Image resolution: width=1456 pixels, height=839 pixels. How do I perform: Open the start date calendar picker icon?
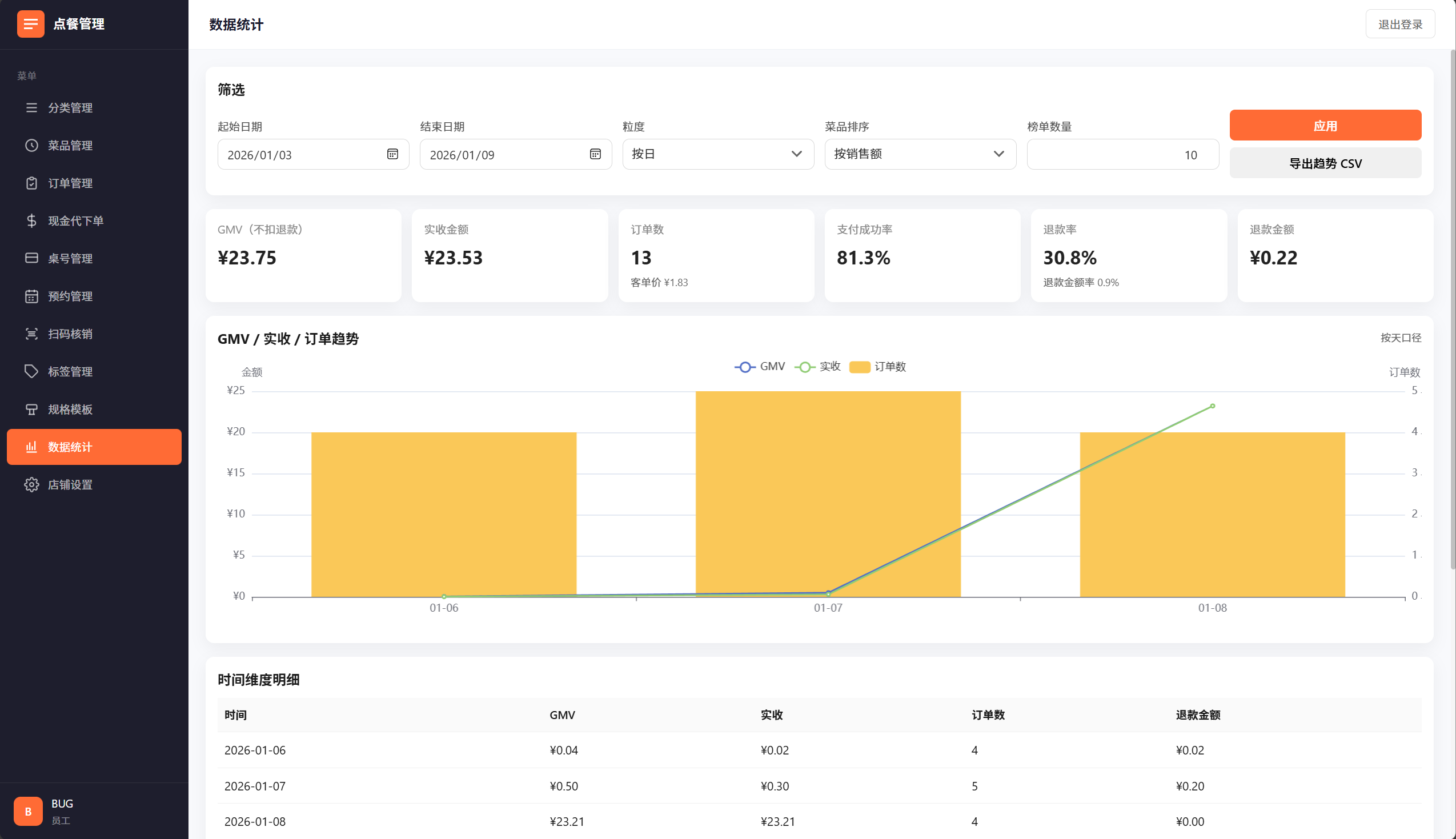(x=392, y=154)
